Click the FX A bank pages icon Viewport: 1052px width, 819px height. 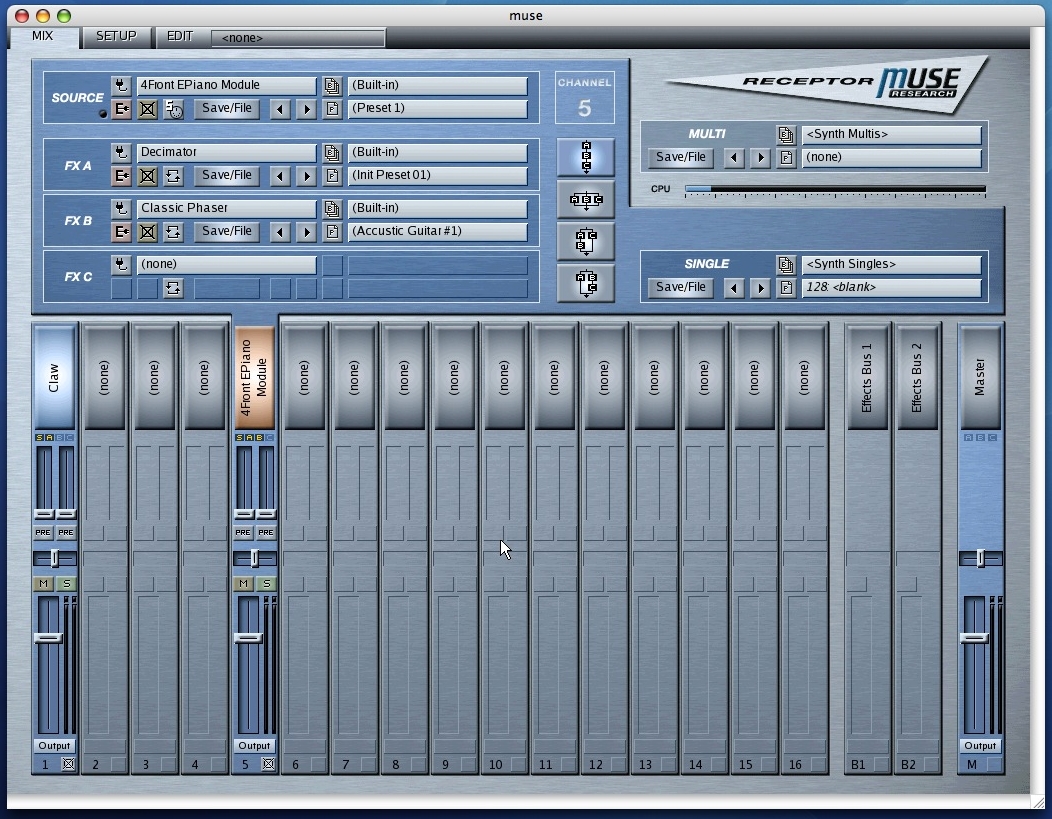point(332,152)
